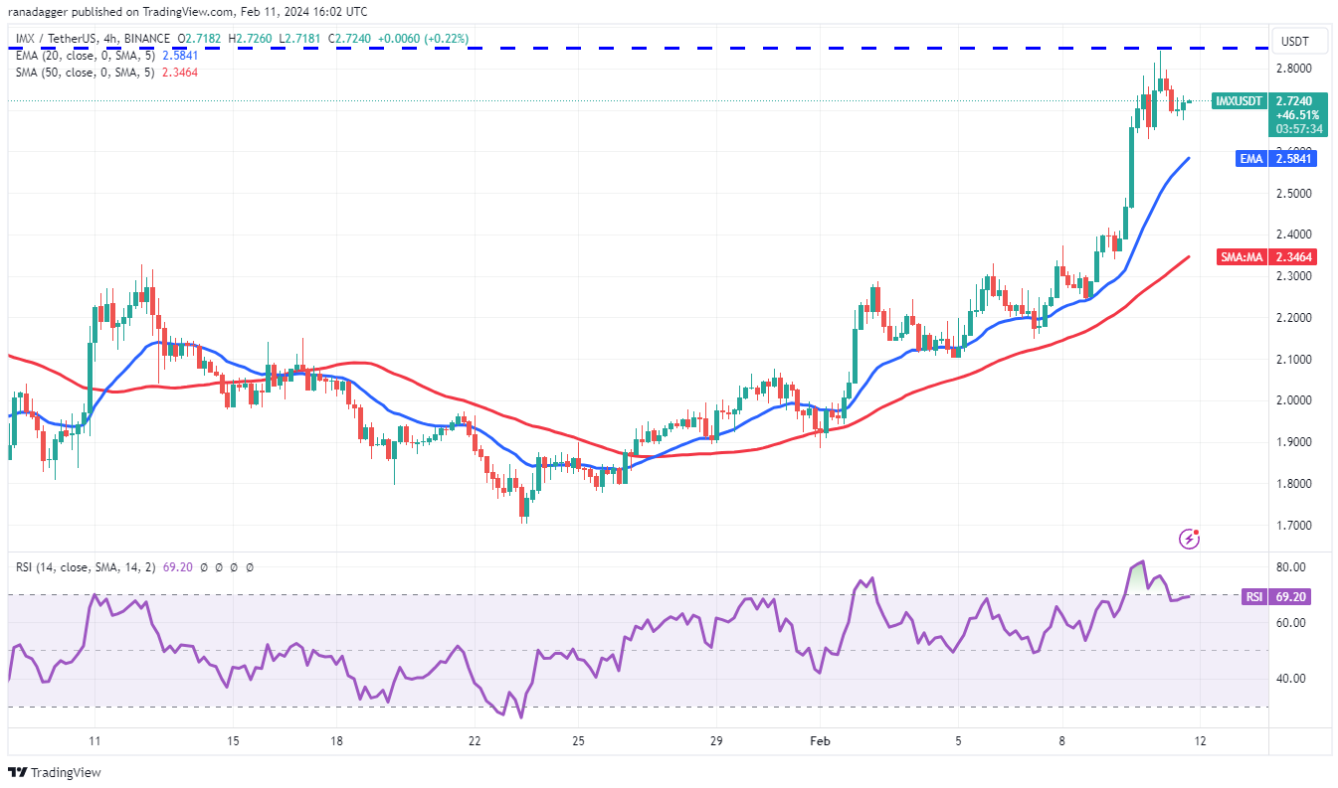This screenshot has height=788, width=1338.
Task: Click the purple RSI label tag
Action: tap(1253, 597)
